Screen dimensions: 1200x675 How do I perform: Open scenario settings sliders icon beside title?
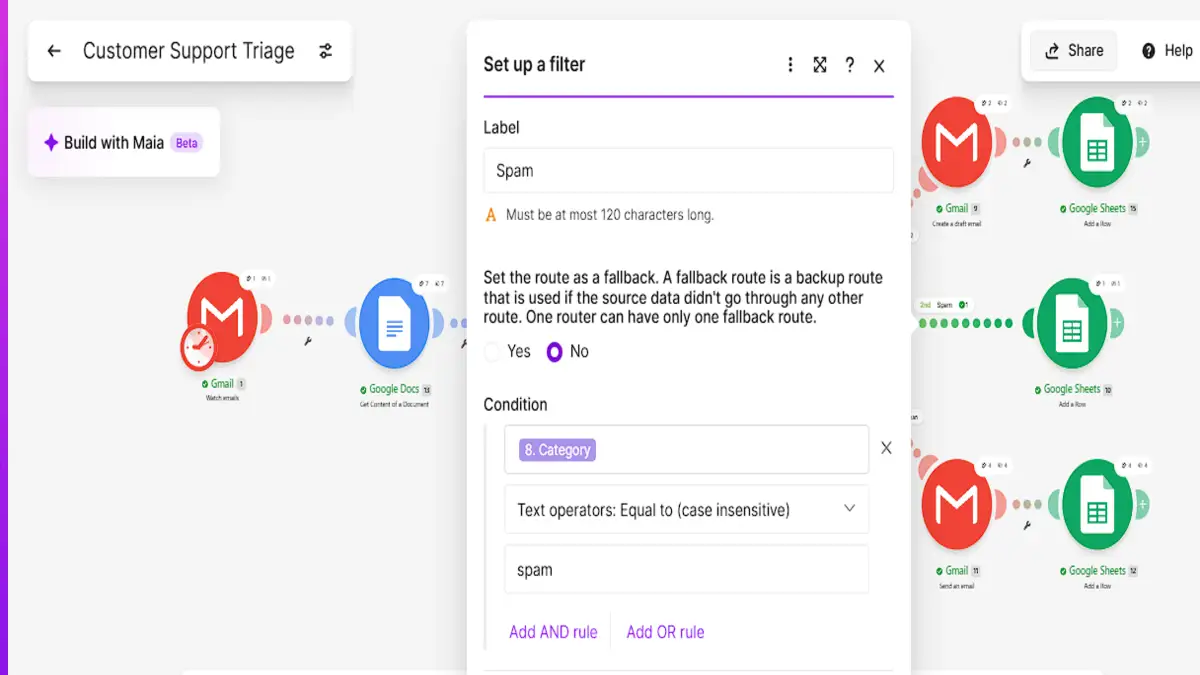[x=326, y=51]
